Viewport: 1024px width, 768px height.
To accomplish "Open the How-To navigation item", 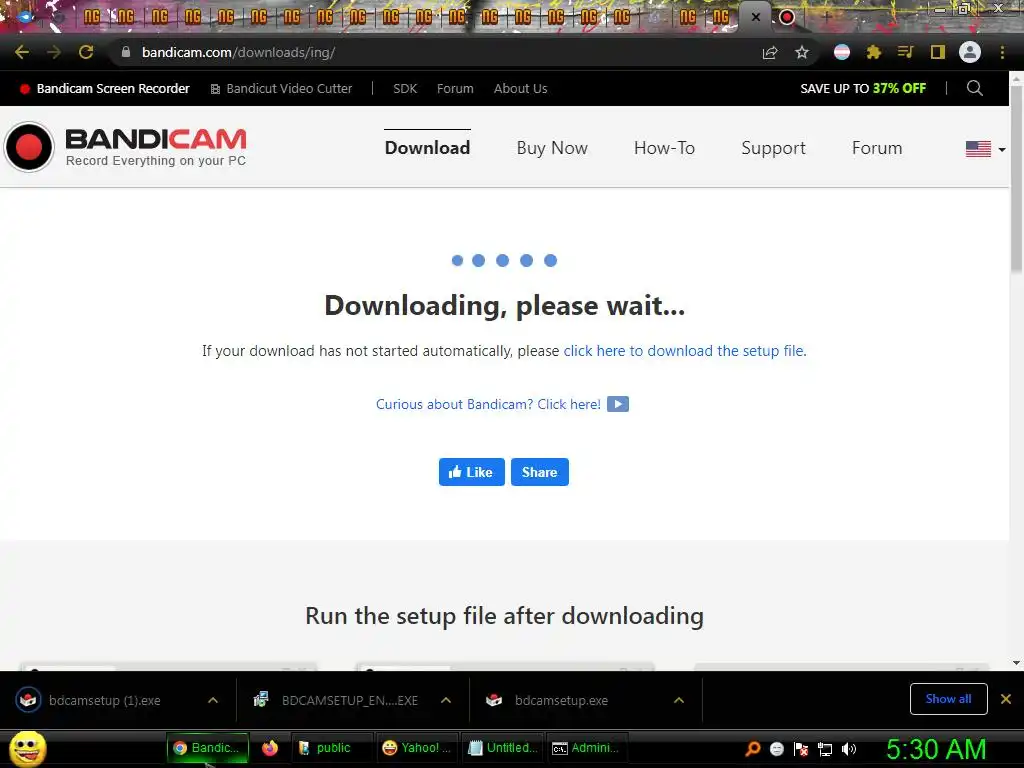I will 664,148.
